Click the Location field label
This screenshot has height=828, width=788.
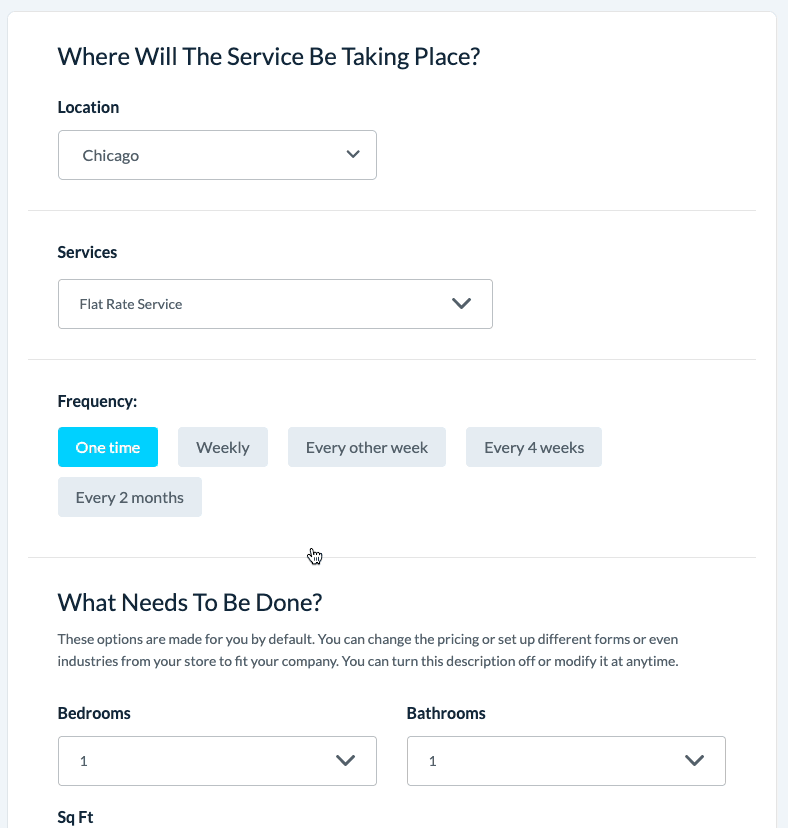pos(88,107)
